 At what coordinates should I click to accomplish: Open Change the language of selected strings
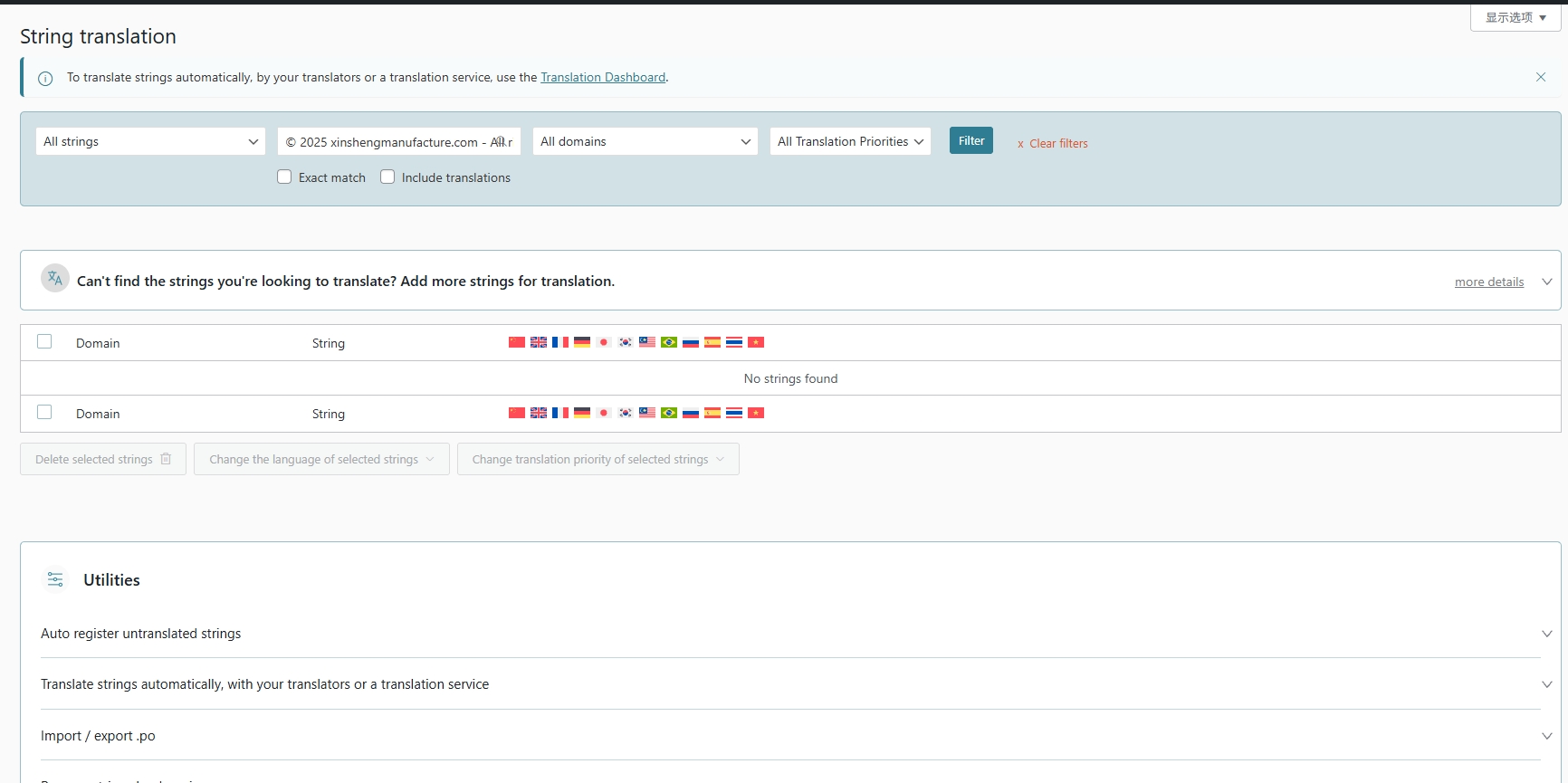point(321,459)
